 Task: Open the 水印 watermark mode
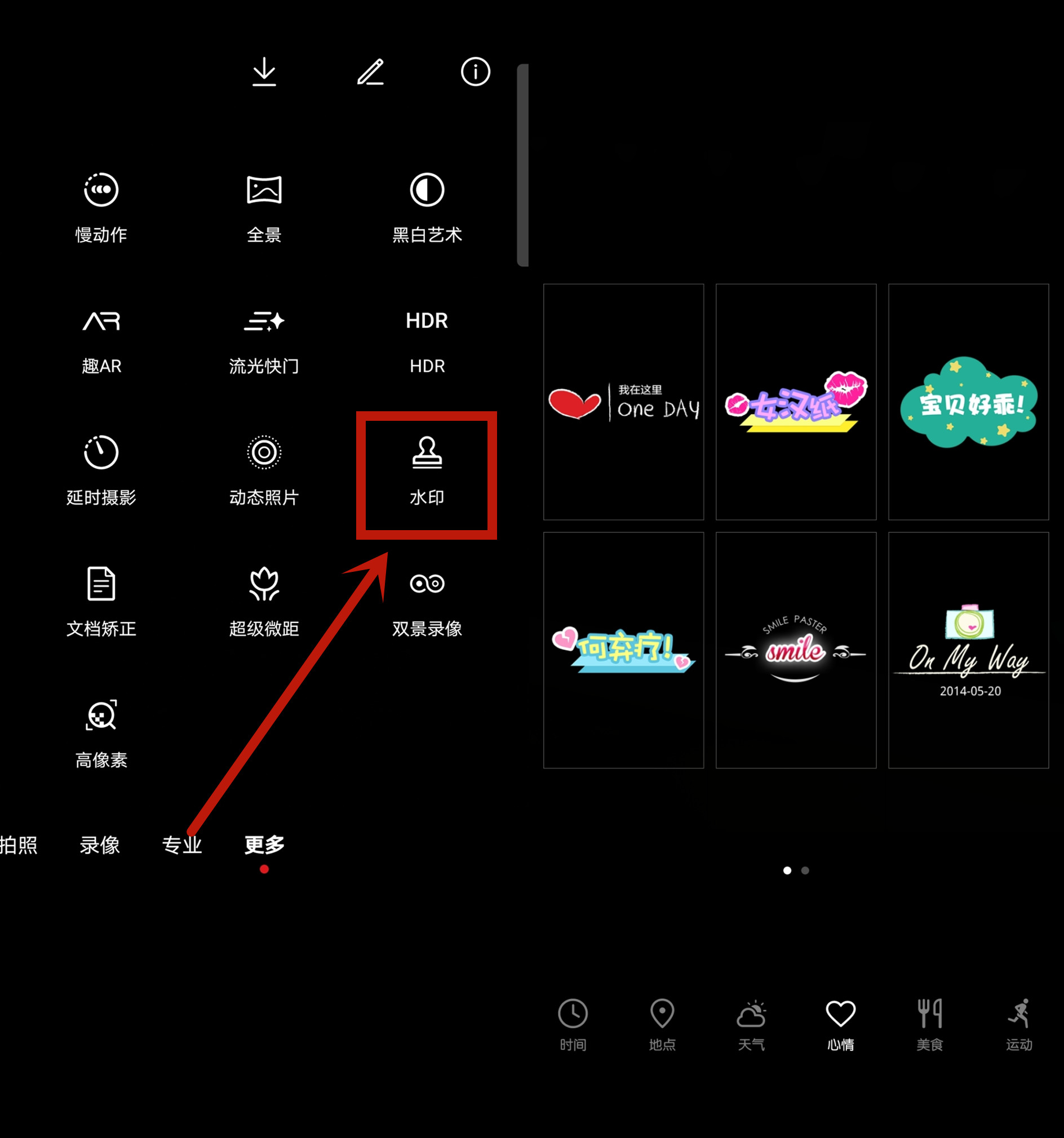click(x=427, y=470)
